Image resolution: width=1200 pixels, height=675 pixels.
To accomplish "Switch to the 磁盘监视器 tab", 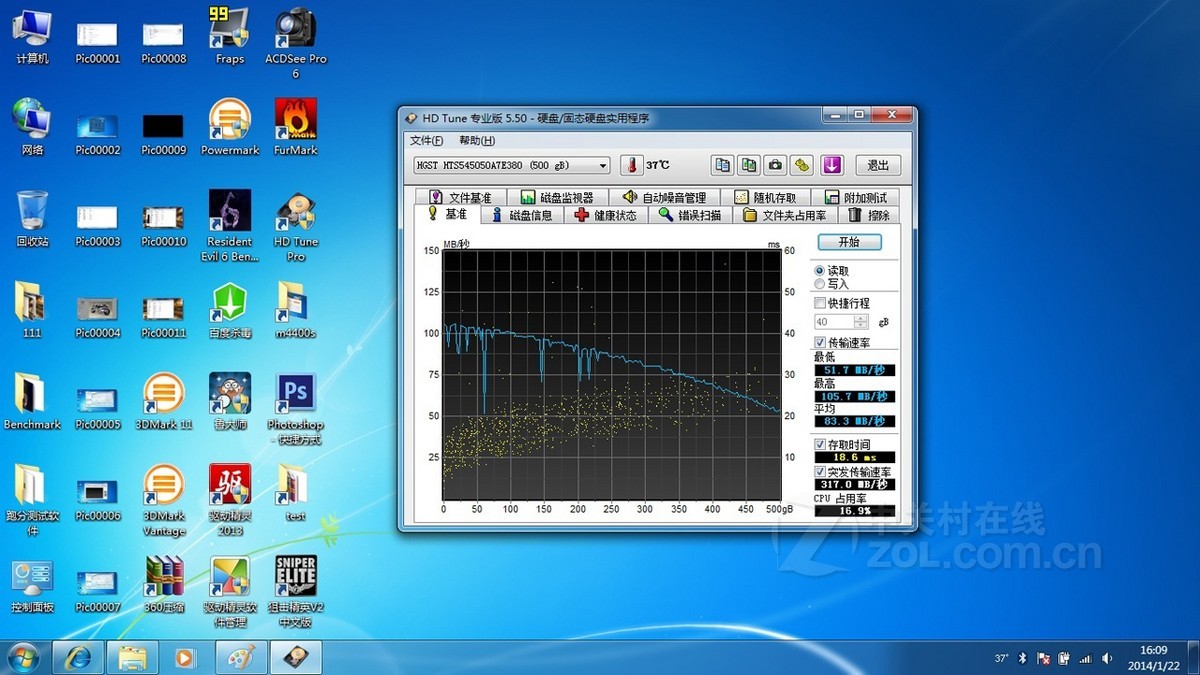I will click(557, 198).
